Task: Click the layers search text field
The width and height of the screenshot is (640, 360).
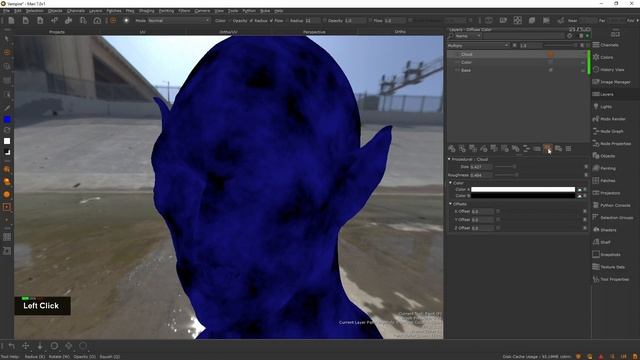Action: point(524,36)
